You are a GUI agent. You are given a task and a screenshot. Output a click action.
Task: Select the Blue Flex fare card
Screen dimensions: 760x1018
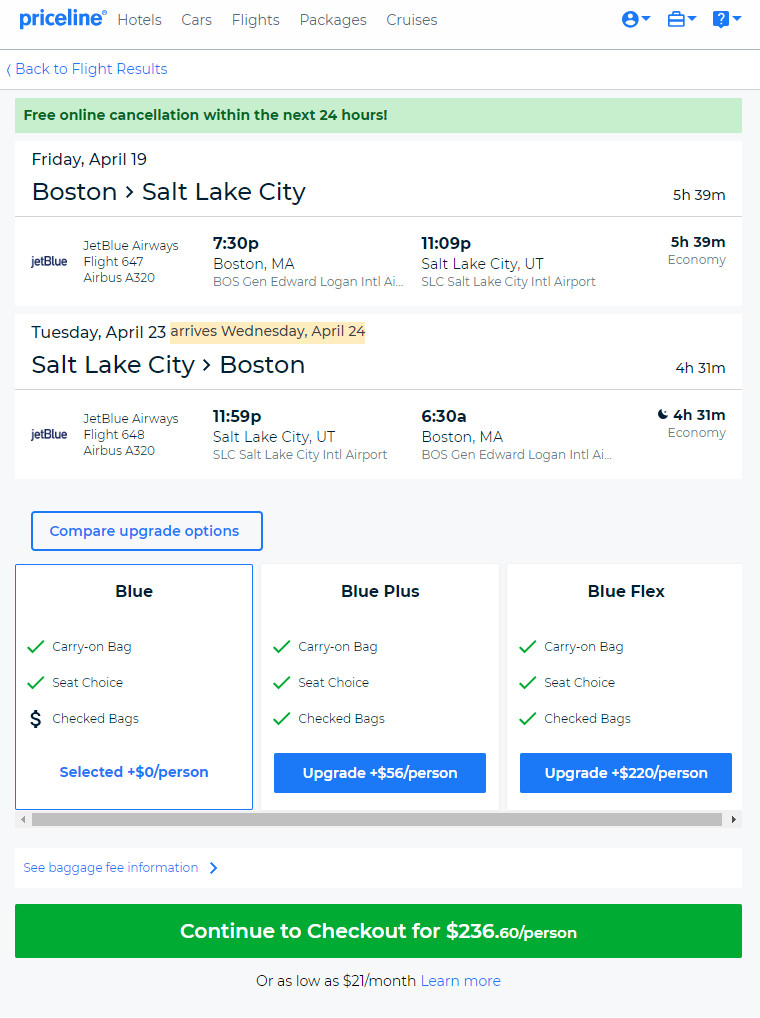pos(624,687)
